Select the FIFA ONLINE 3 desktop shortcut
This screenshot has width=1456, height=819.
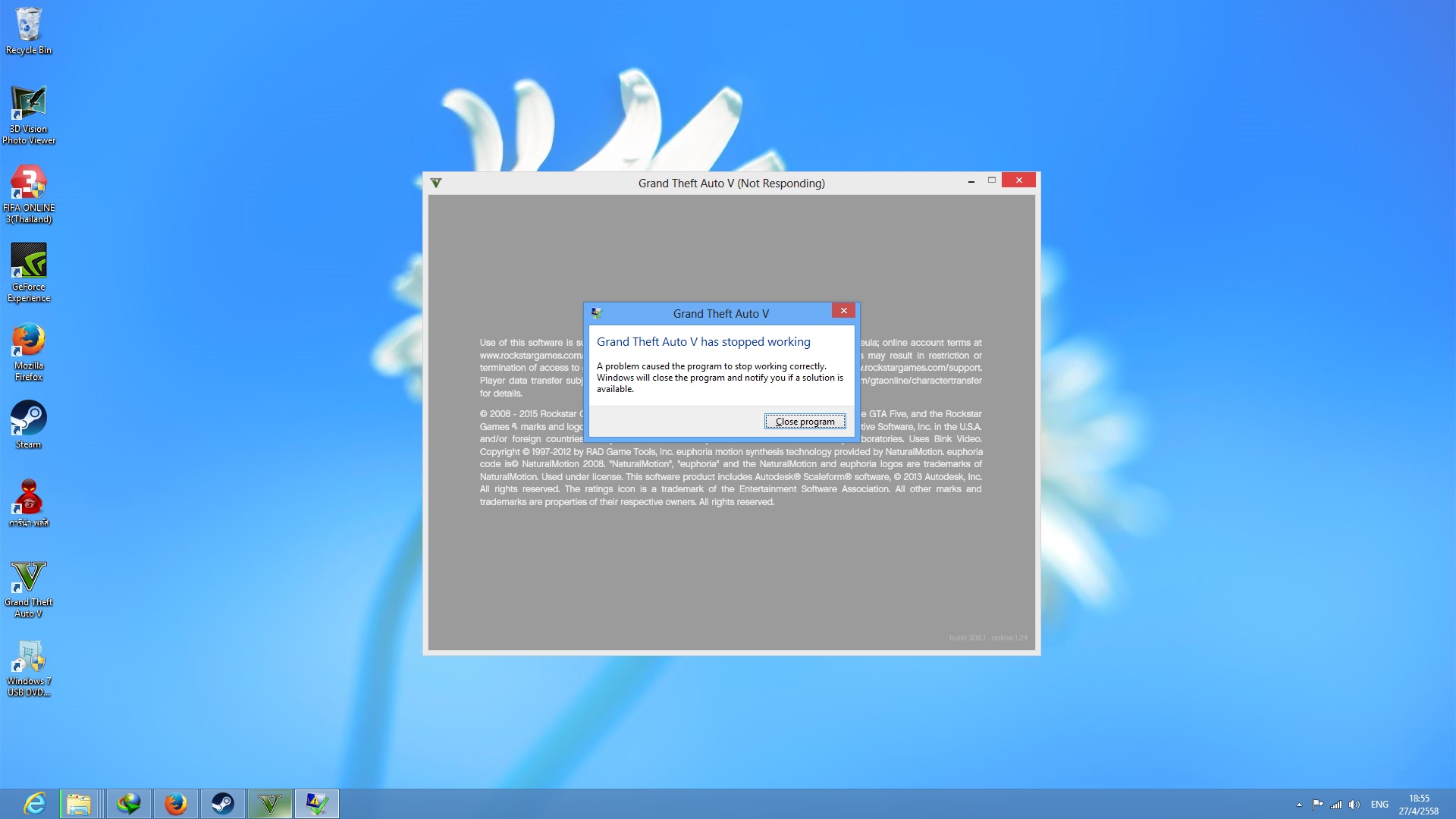click(x=29, y=195)
